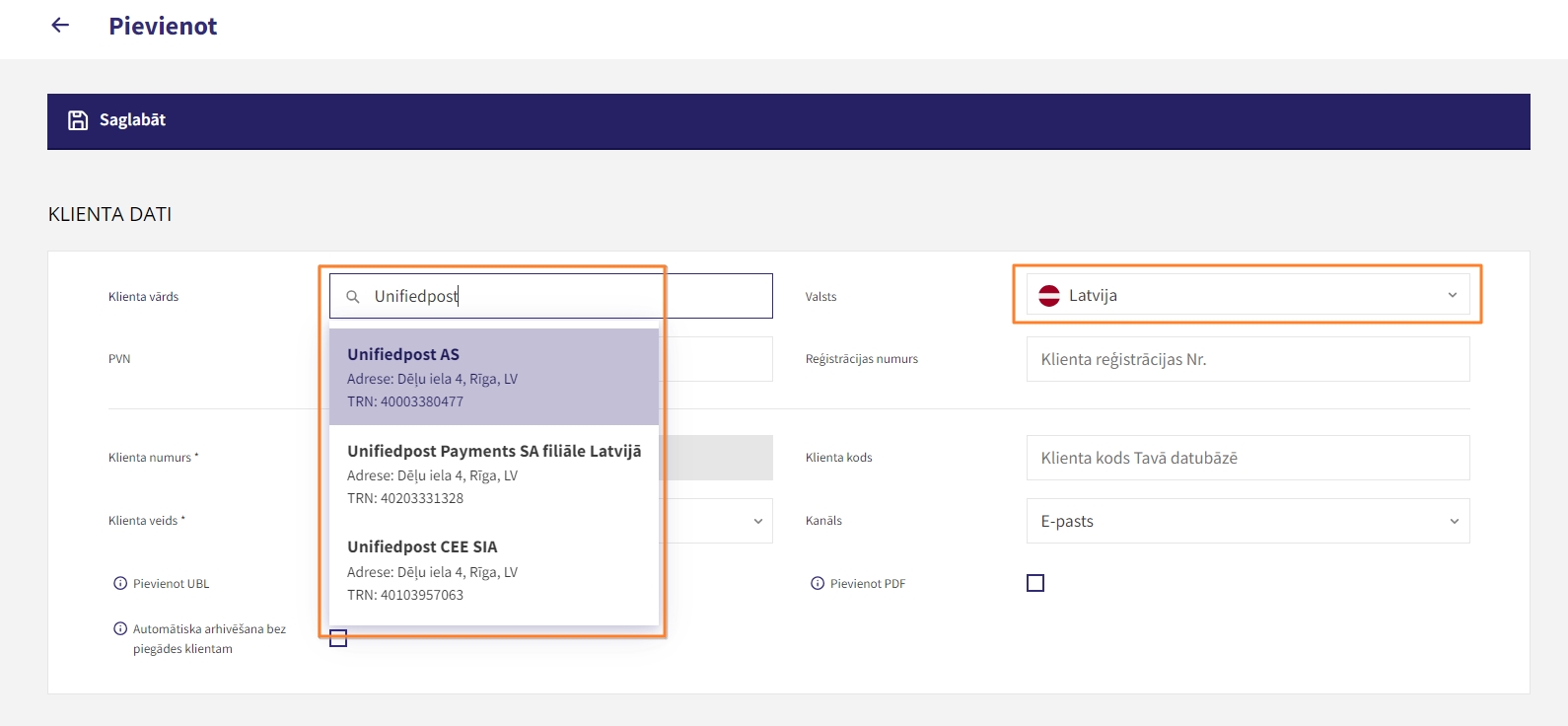
Task: Click the Klienta vārds label
Action: click(143, 297)
